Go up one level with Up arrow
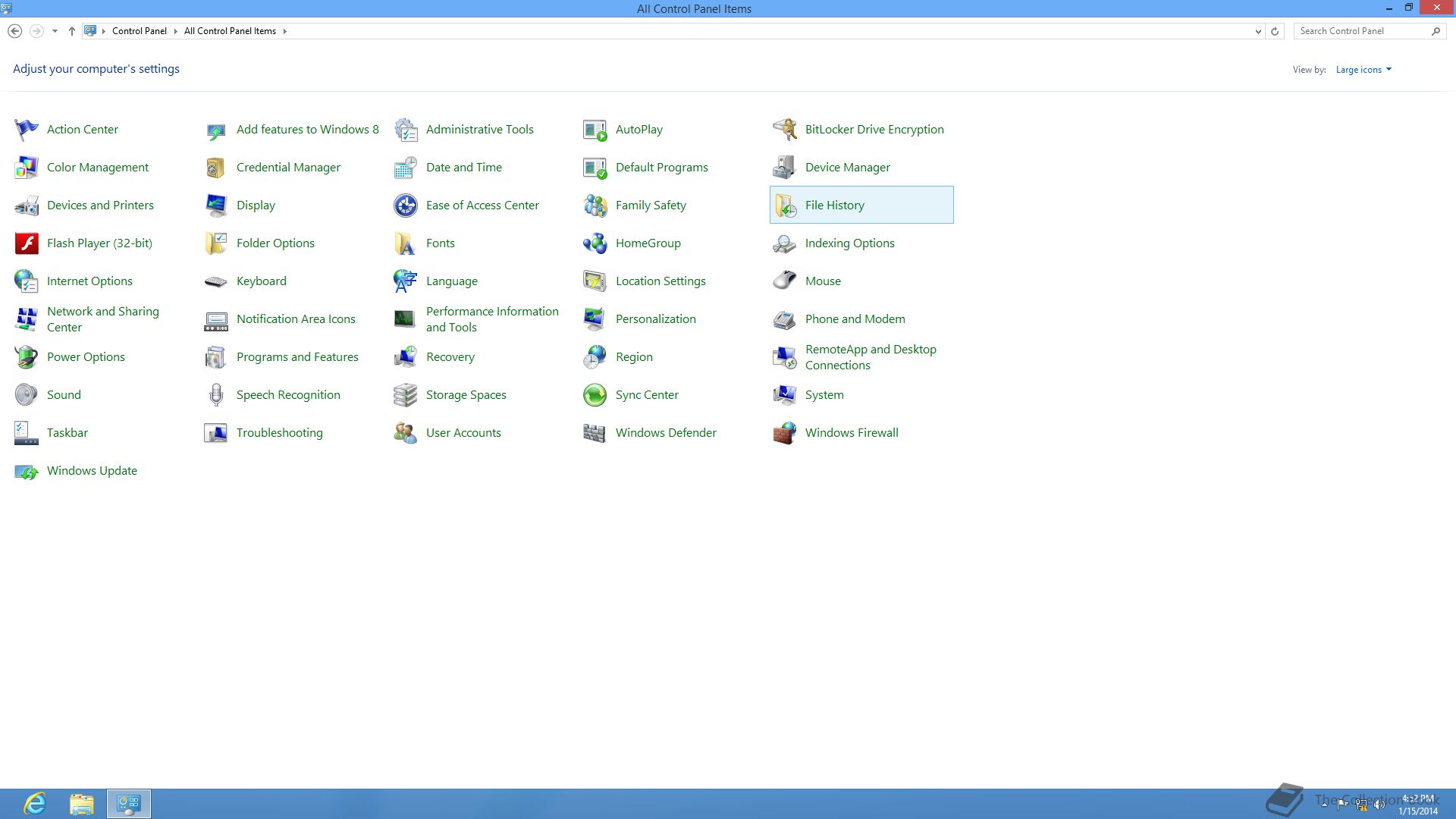This screenshot has height=819, width=1456. point(71,31)
